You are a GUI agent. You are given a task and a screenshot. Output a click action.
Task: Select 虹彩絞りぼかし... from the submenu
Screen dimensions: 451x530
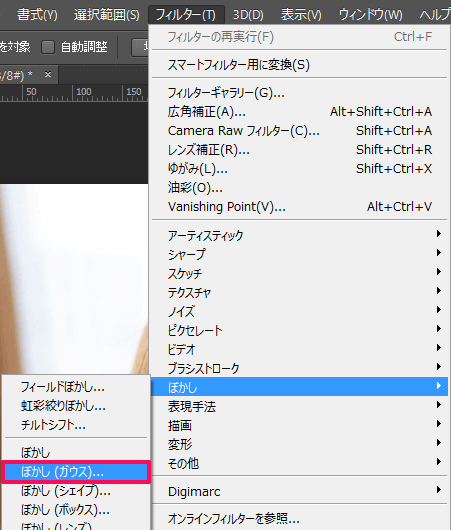point(76,406)
